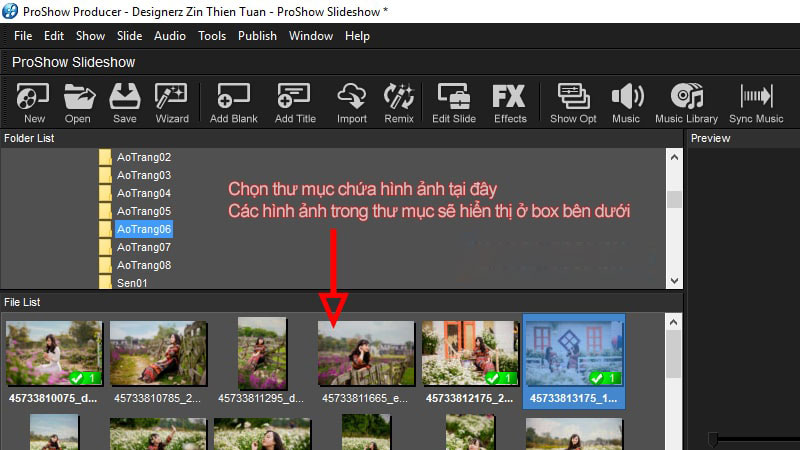Select the AoTrang07 folder
800x450 pixels.
pyautogui.click(x=144, y=247)
